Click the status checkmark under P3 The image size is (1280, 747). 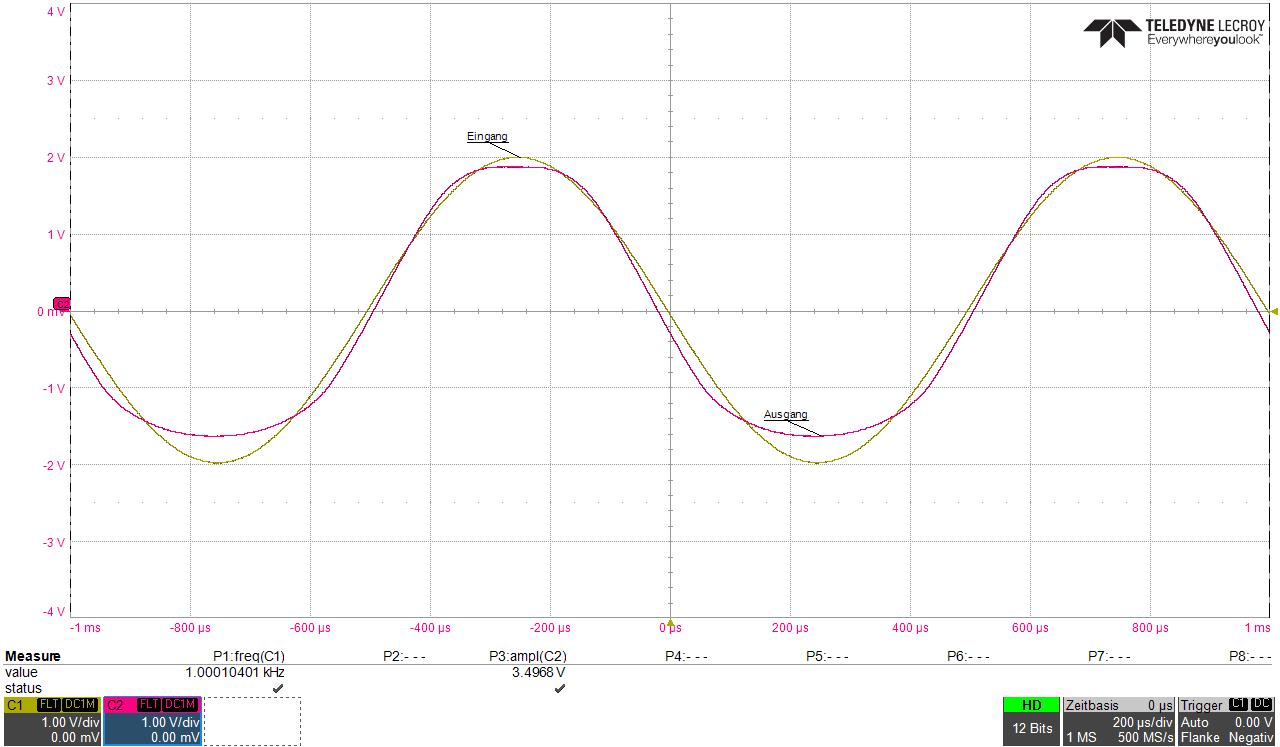point(559,688)
